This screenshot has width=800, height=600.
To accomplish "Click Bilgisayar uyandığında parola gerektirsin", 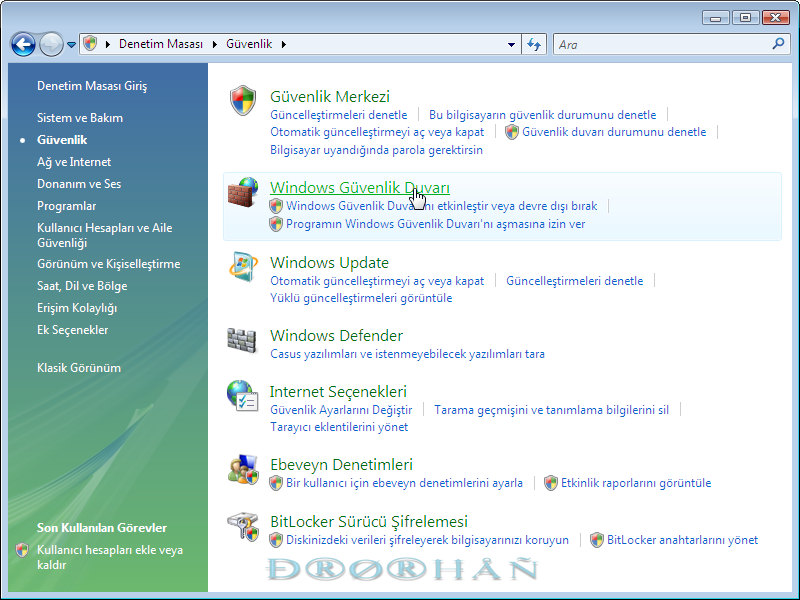I will 377,150.
